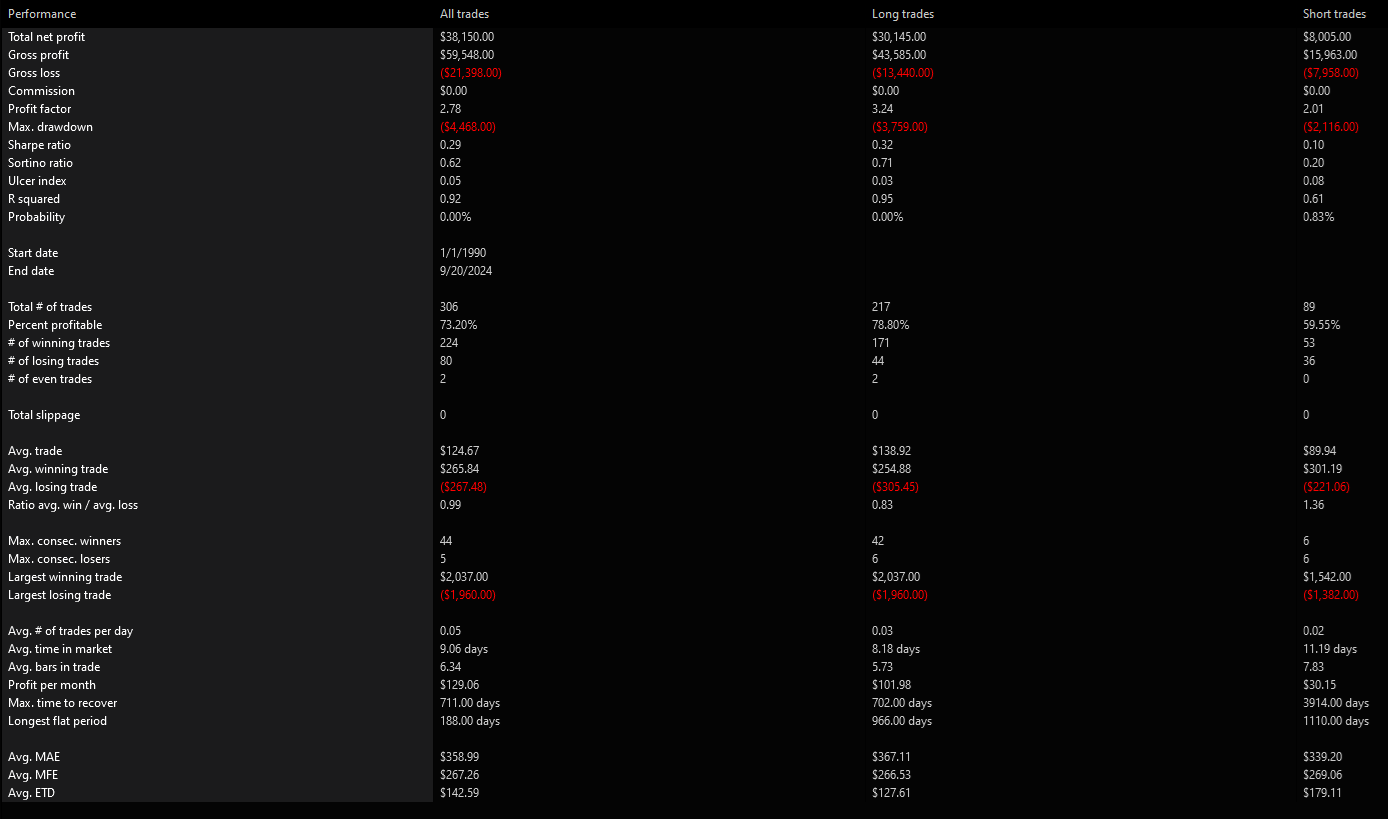Click the Performance column header
Screen dimensions: 1388x819
click(42, 14)
